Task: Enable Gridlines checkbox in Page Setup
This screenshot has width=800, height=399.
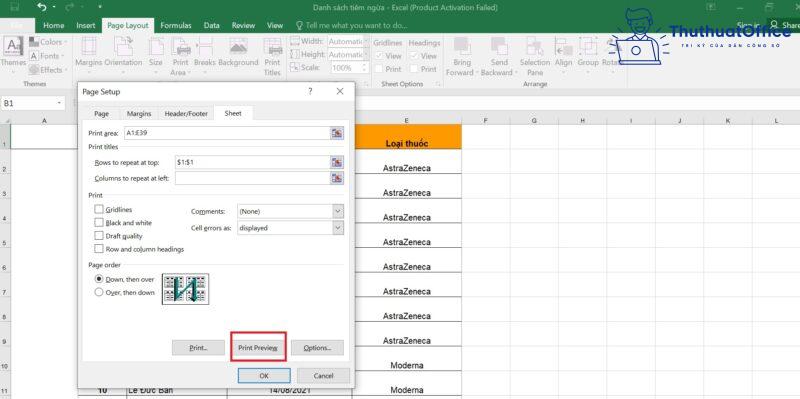Action: click(99, 209)
